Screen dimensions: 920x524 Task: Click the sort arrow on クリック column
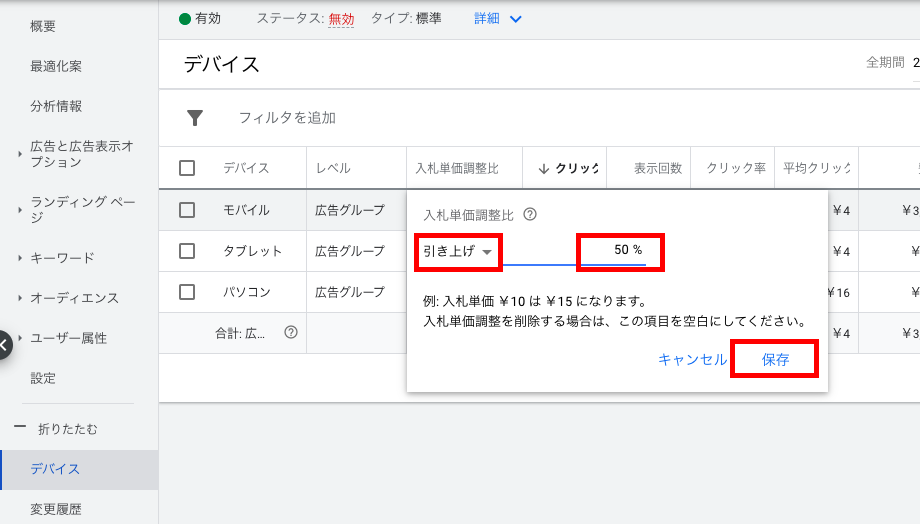pyautogui.click(x=543, y=169)
